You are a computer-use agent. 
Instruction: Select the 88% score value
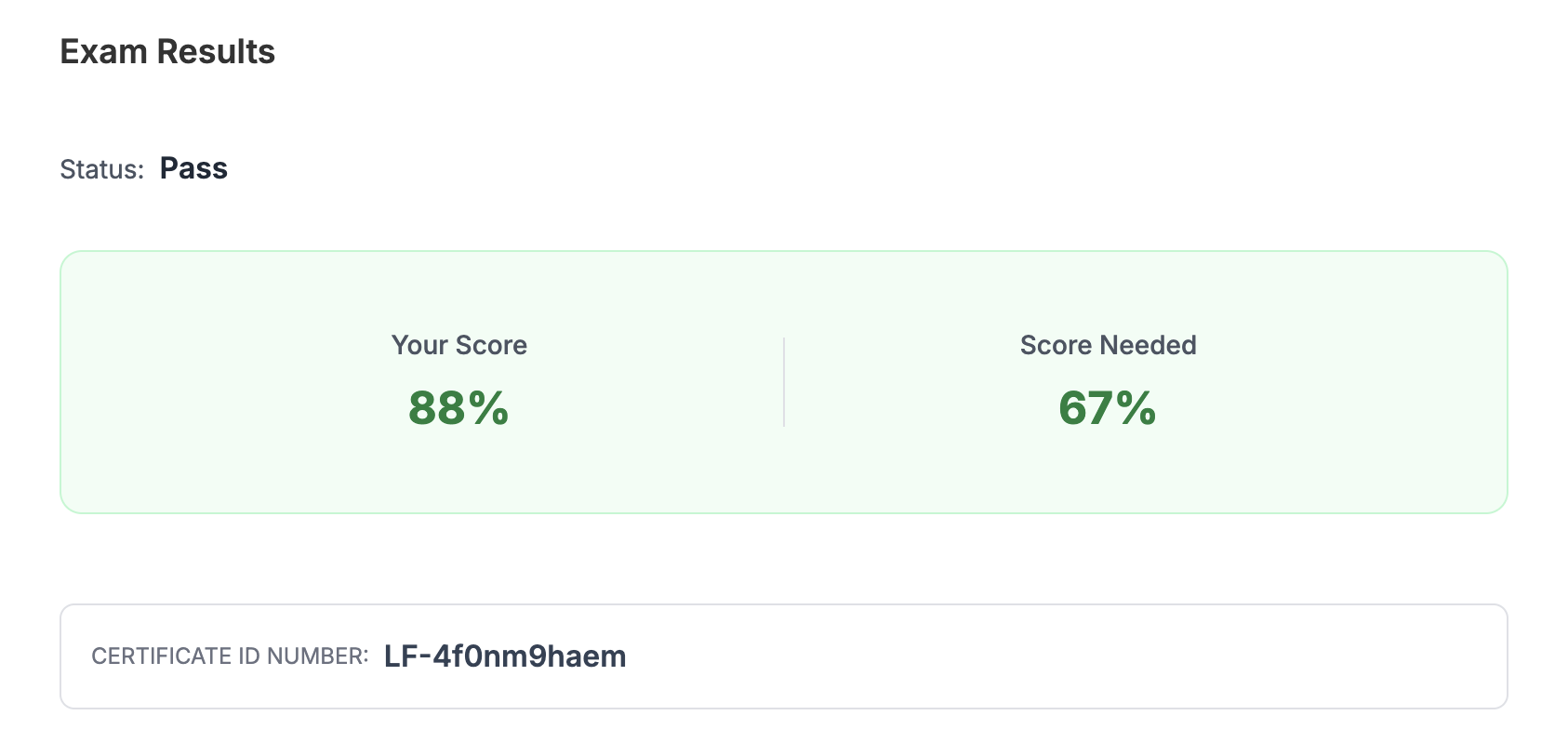pos(458,408)
